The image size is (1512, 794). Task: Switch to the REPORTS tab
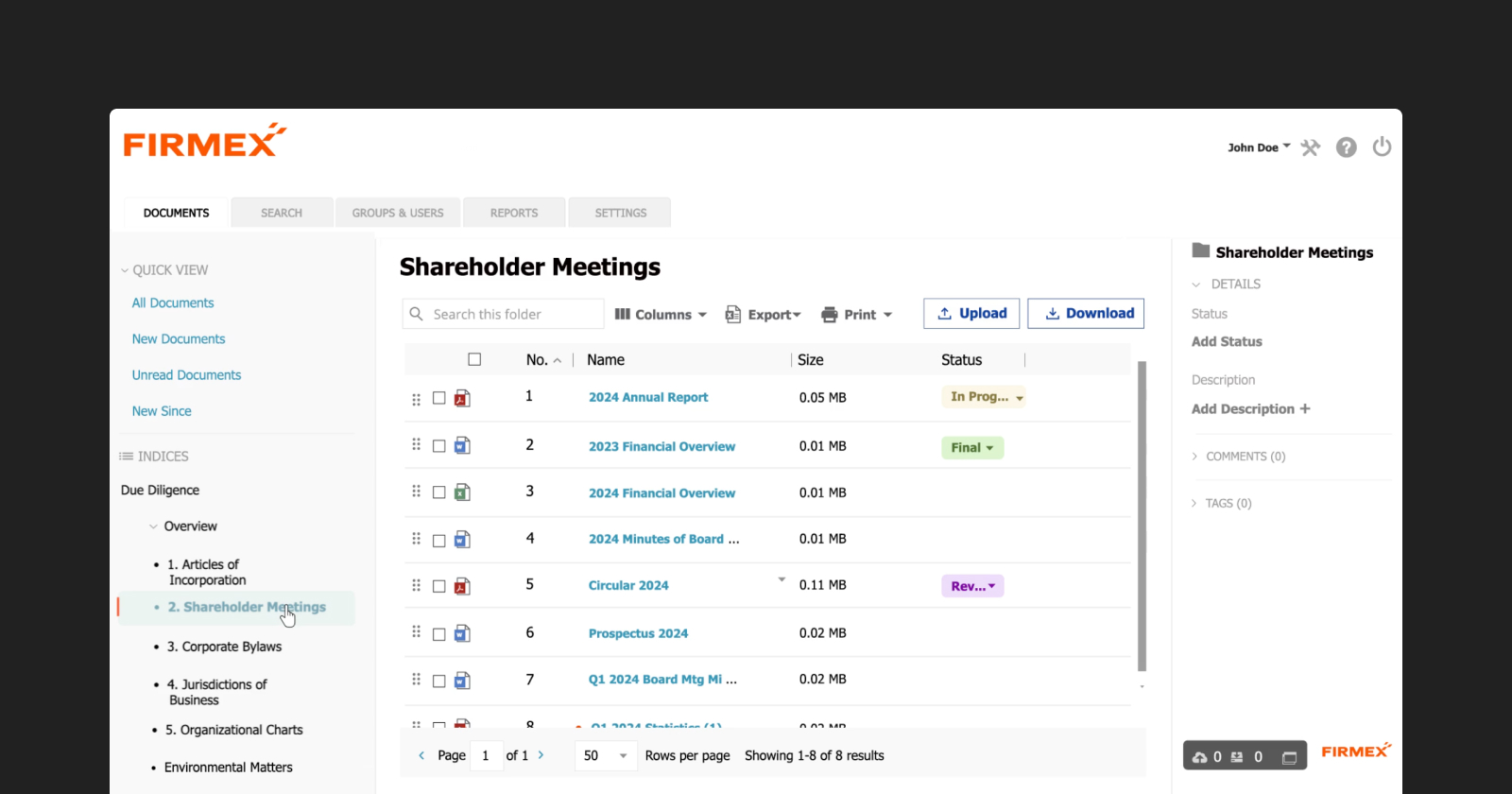[514, 213]
